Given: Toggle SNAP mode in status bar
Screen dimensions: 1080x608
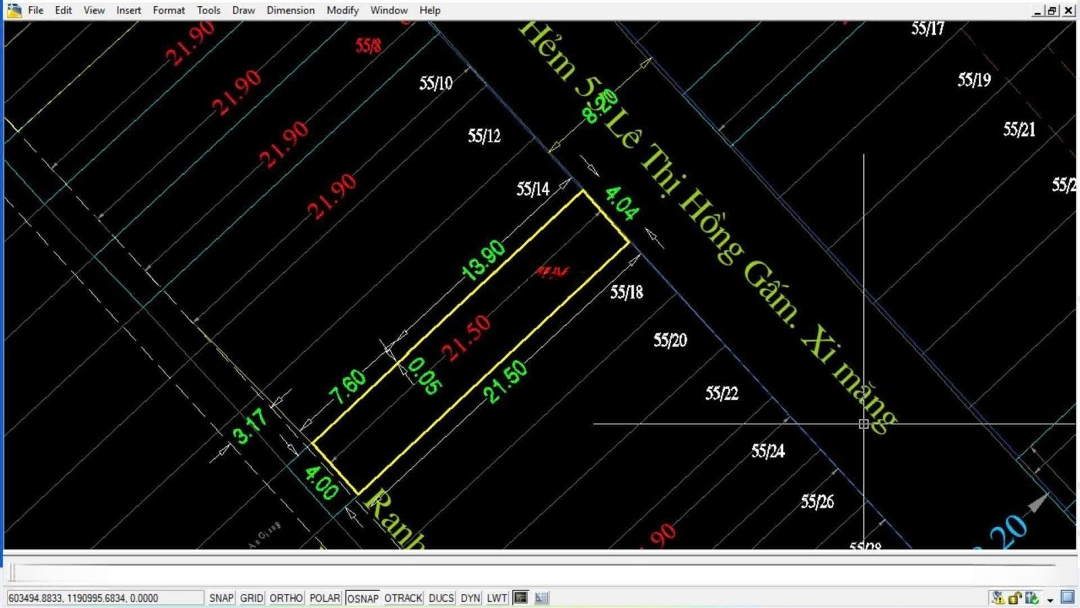Looking at the screenshot, I should pos(221,598).
